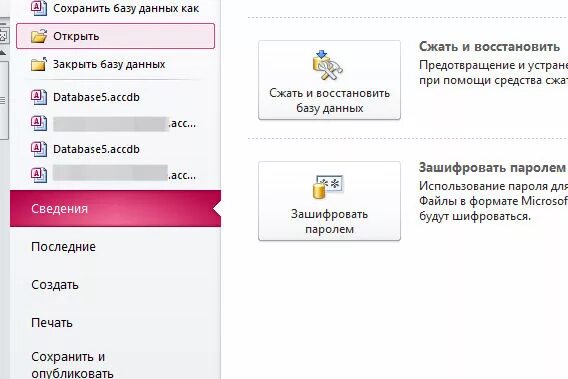Click the text line 'при помощи средства'
This screenshot has height=379, width=568.
click(x=493, y=80)
